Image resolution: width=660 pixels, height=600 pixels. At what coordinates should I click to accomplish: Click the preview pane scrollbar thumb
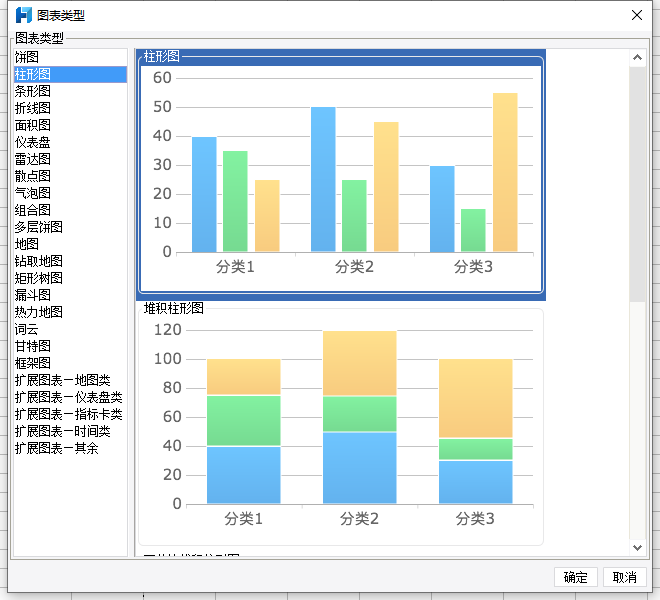(x=637, y=184)
